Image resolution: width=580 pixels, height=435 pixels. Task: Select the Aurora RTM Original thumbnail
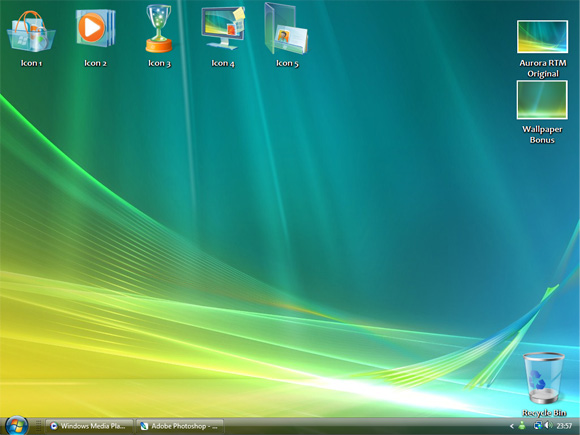[x=542, y=37]
